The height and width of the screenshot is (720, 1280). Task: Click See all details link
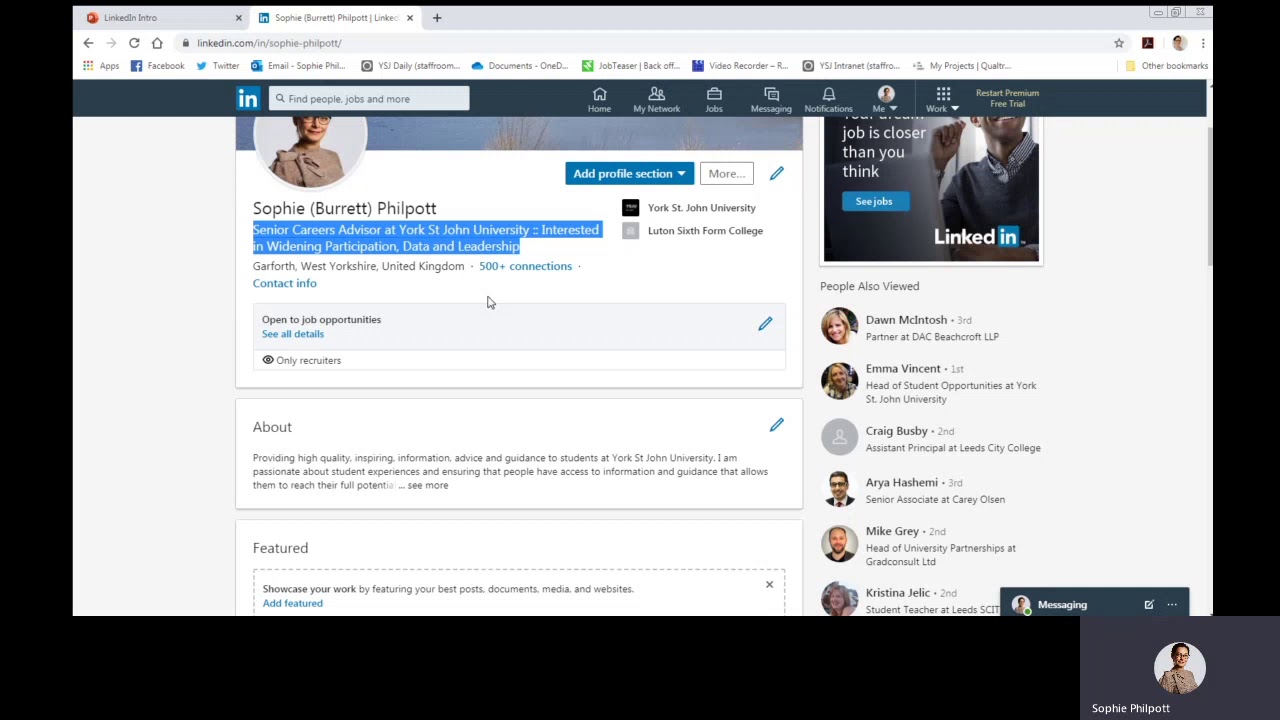[x=292, y=334]
